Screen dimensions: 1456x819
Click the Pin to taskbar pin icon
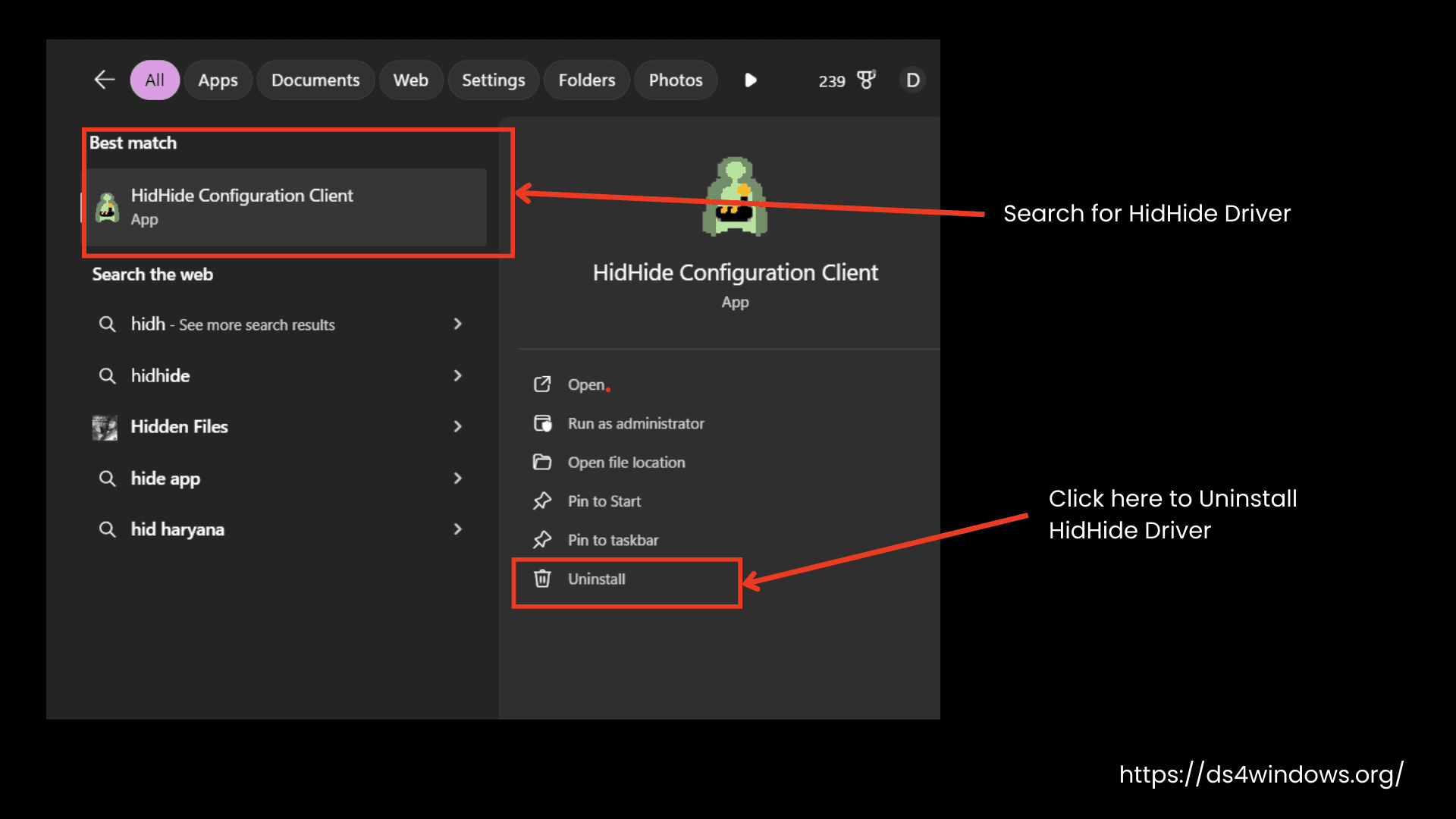(x=542, y=540)
